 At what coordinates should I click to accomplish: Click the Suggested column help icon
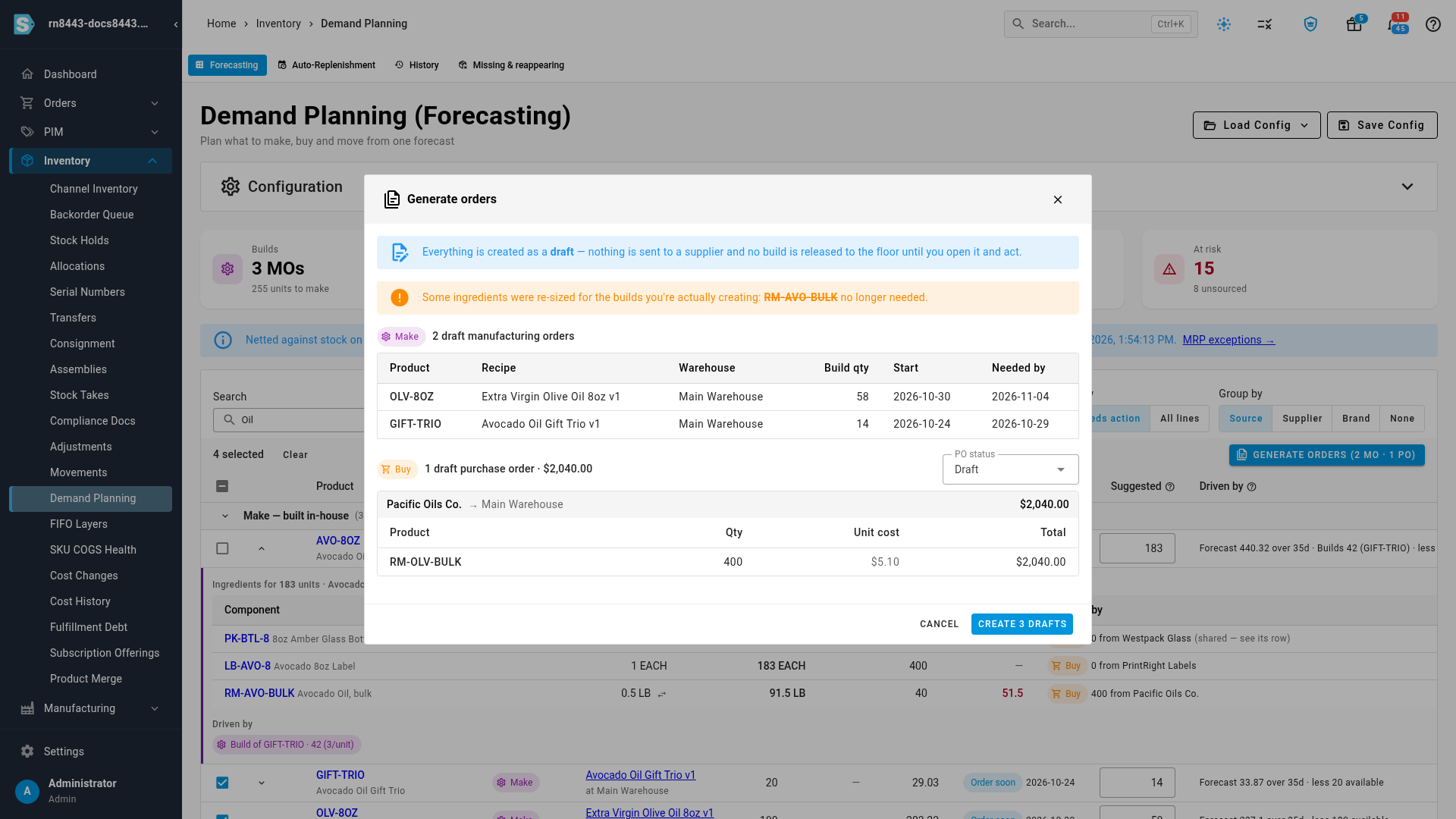pos(1169,487)
